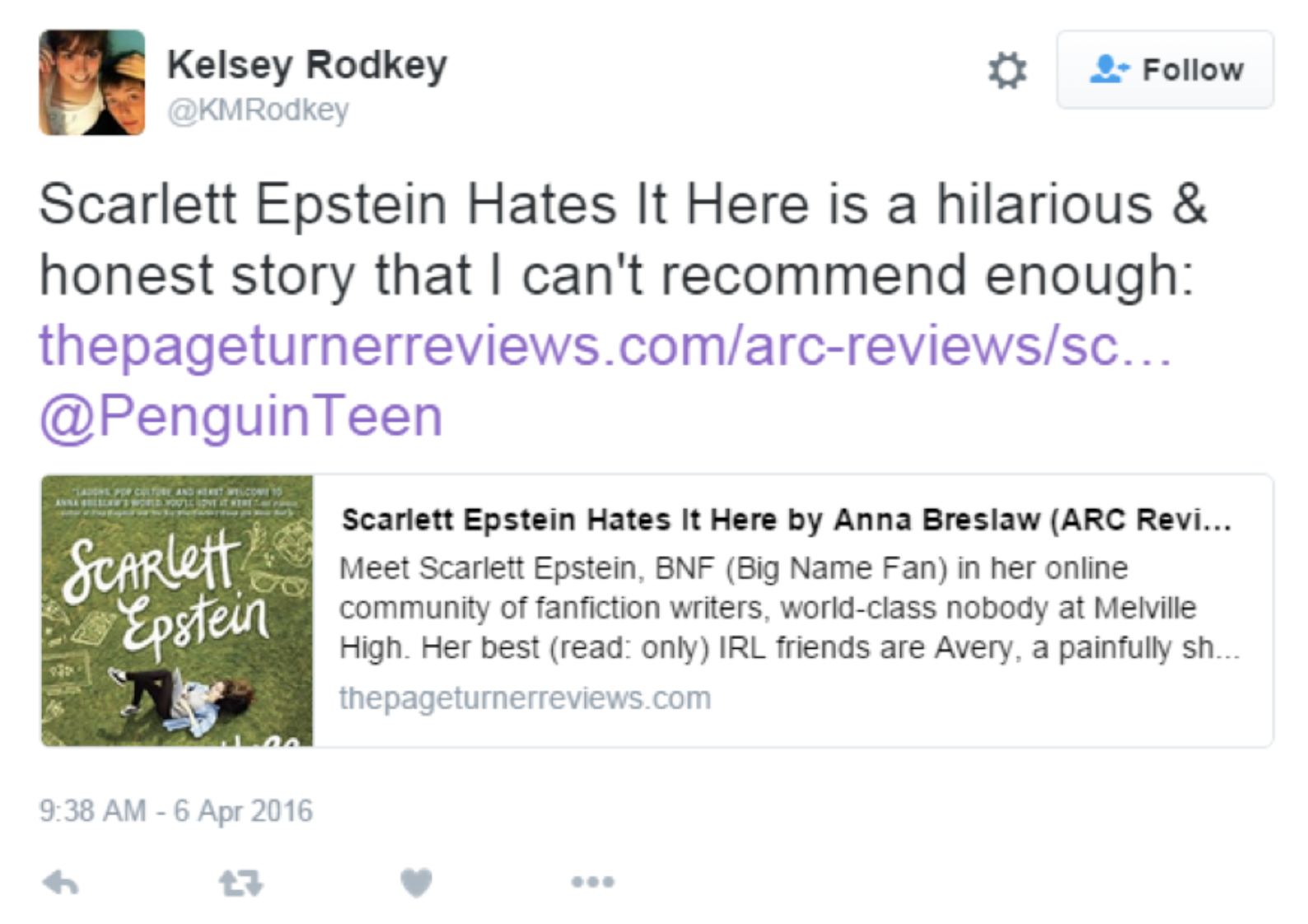Click the gray thepageturnerreviews.com card domain
Image resolution: width=1308 pixels, height=924 pixels.
click(525, 698)
